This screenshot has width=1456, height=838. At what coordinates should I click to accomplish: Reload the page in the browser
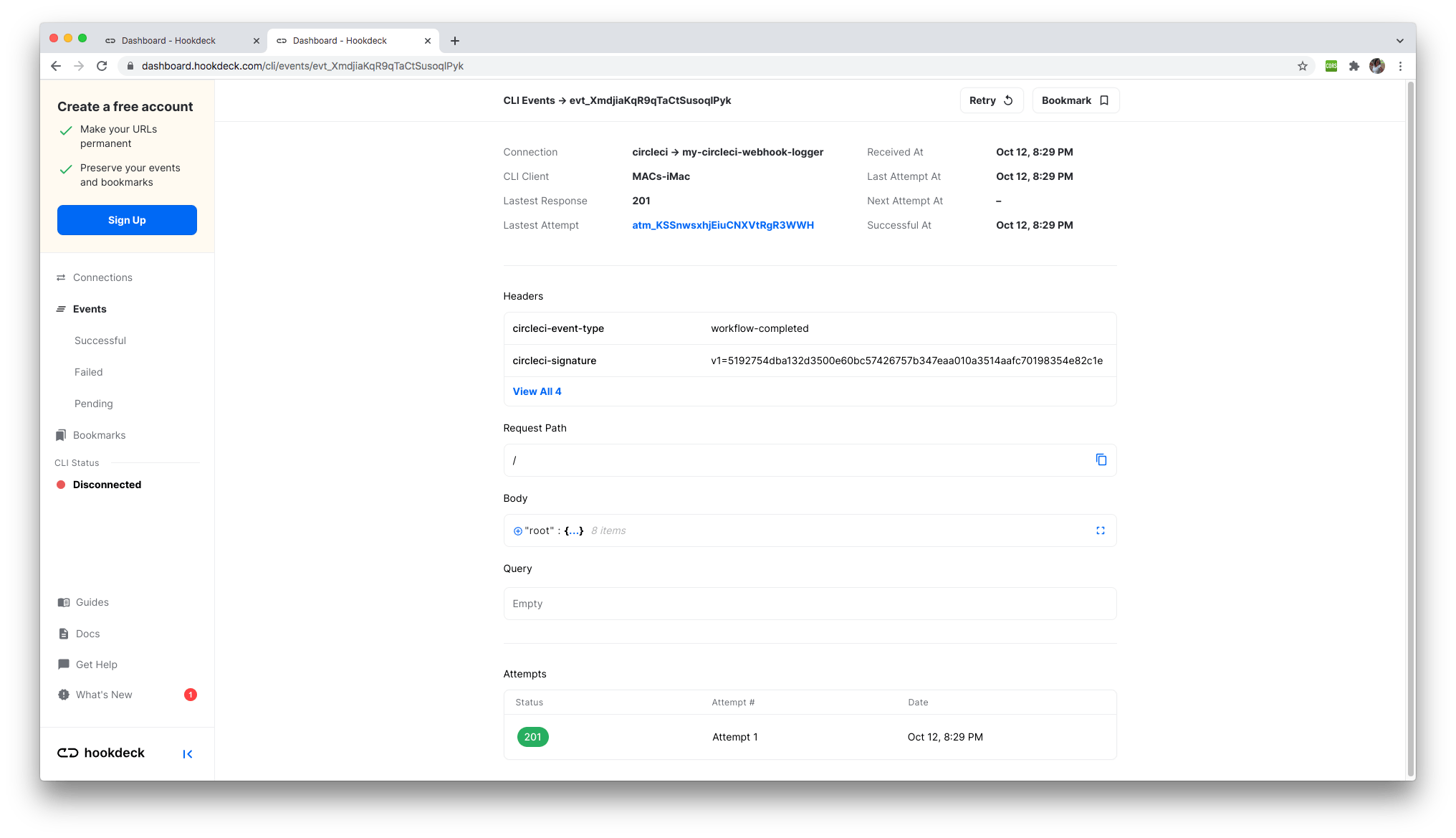[x=102, y=65]
